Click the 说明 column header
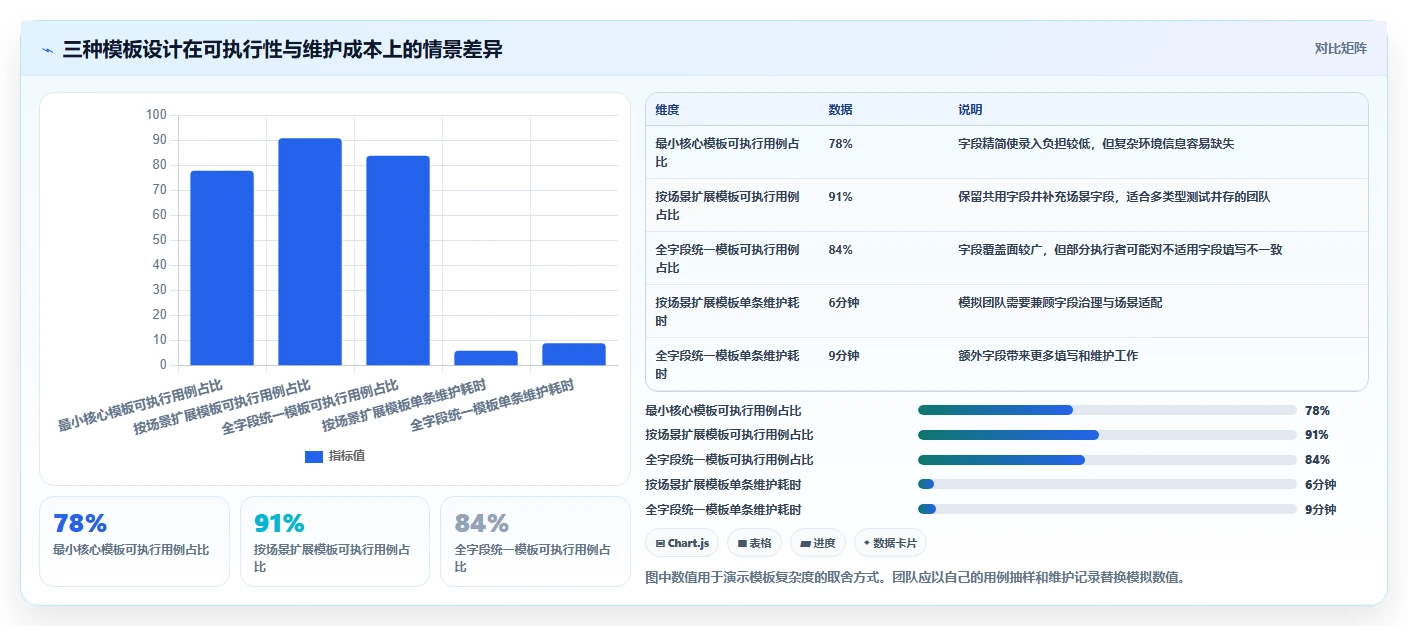This screenshot has height=626, width=1408. coord(970,110)
